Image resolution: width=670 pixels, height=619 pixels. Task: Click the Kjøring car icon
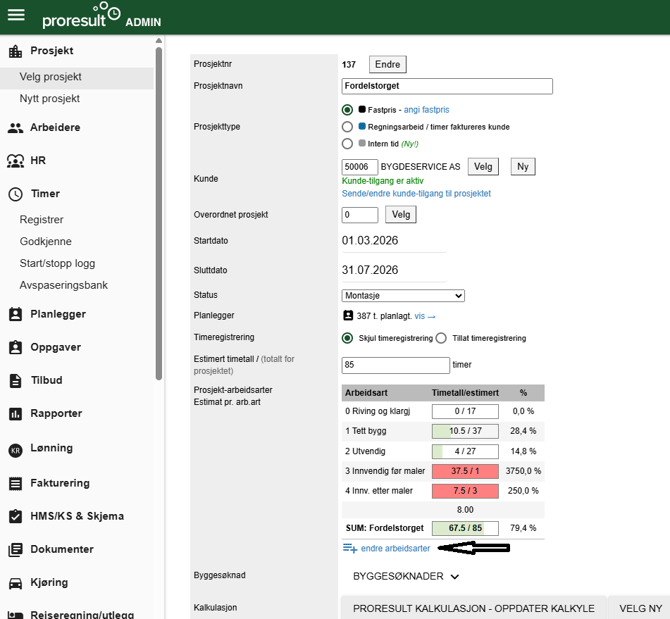click(x=15, y=583)
